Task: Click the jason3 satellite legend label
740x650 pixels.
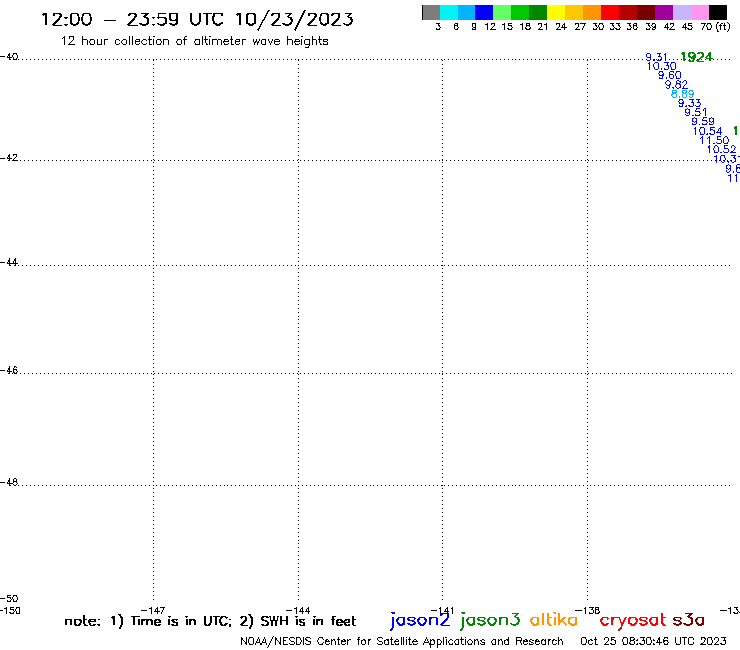Action: (x=490, y=621)
